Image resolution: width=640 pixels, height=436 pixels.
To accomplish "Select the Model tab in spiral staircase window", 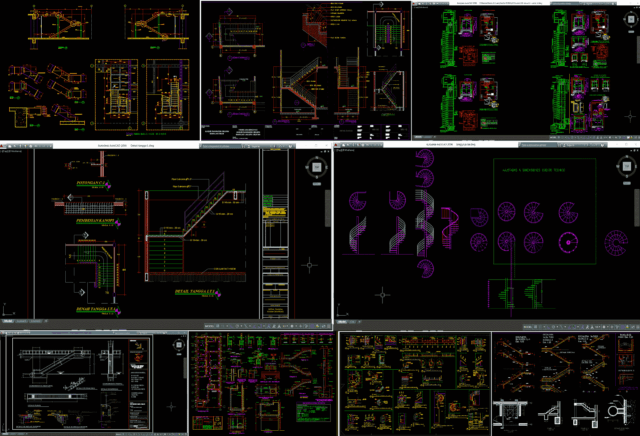I will pos(343,323).
